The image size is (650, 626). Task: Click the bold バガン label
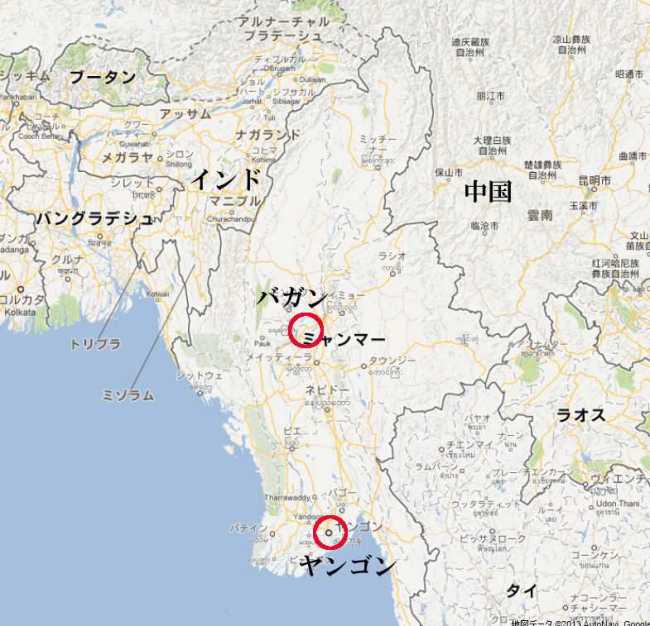pos(292,298)
